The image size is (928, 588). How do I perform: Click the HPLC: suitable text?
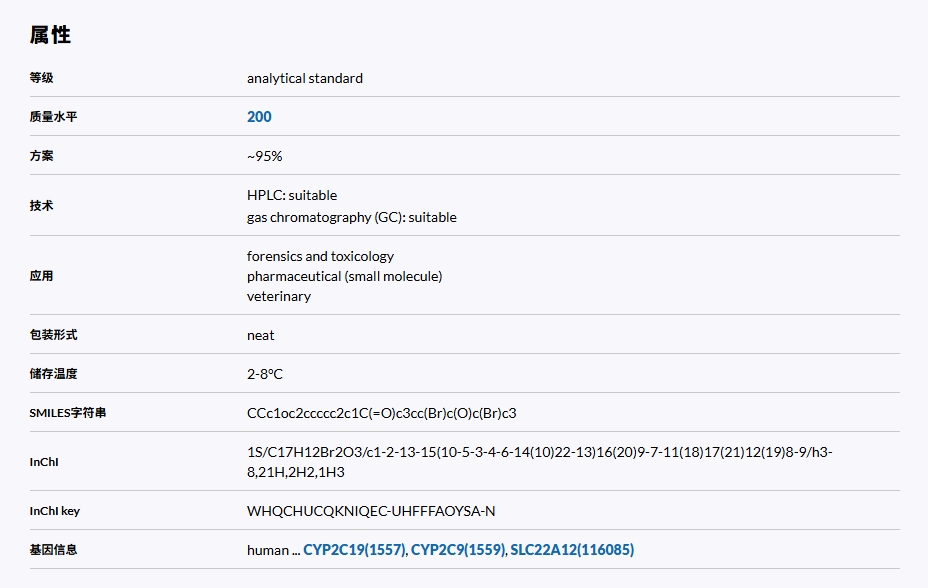point(292,195)
